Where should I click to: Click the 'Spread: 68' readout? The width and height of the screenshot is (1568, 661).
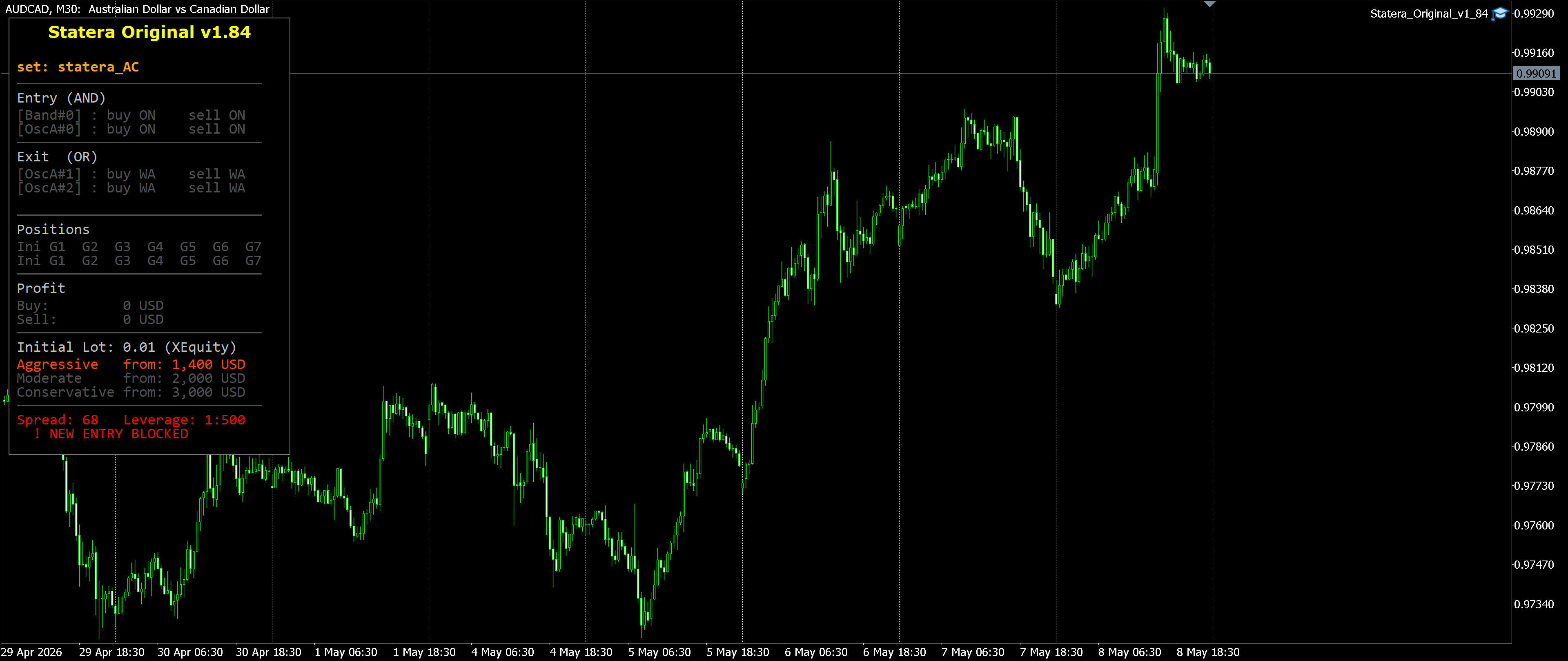[57, 420]
